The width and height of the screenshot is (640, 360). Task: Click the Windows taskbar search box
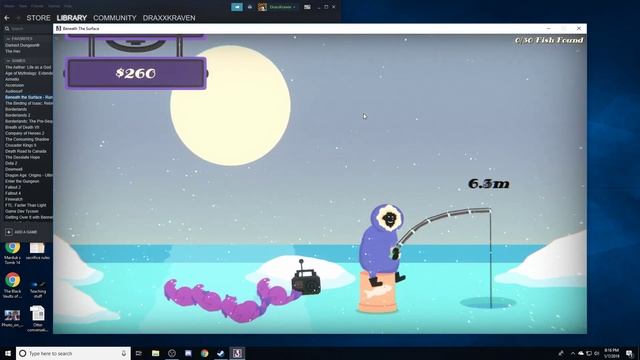(x=73, y=353)
